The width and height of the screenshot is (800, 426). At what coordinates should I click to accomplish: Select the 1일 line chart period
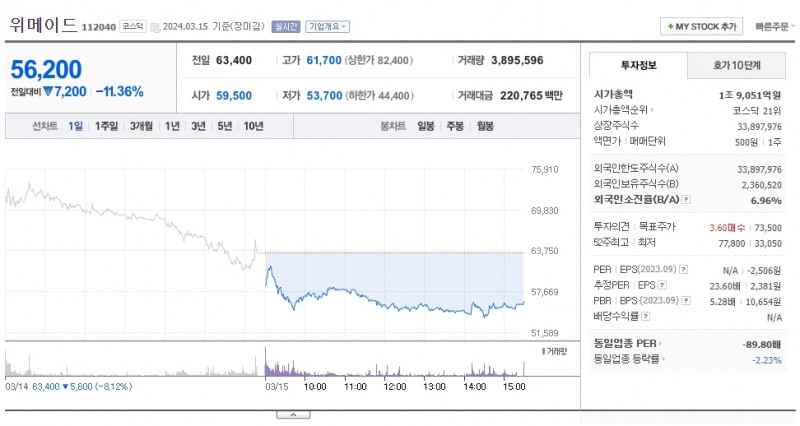point(76,126)
